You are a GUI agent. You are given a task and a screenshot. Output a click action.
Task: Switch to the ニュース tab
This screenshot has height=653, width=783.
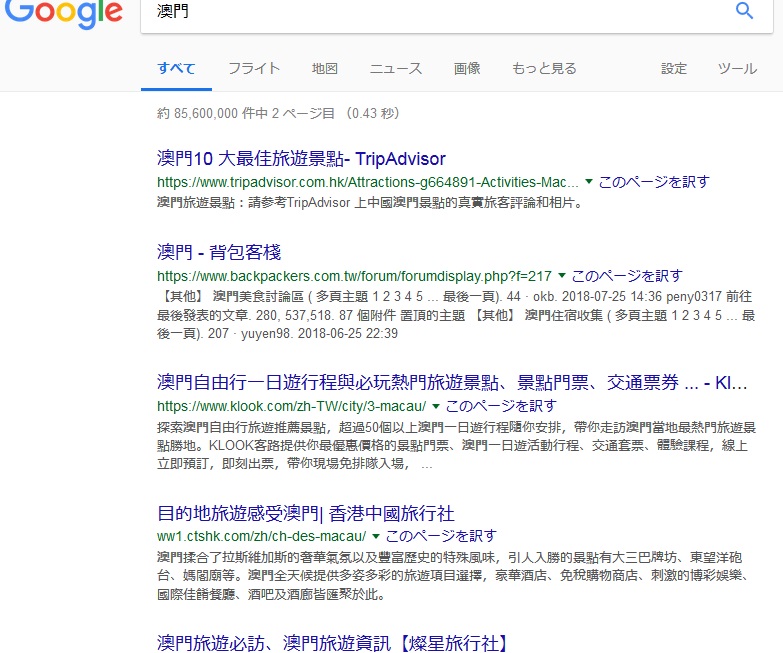(396, 69)
